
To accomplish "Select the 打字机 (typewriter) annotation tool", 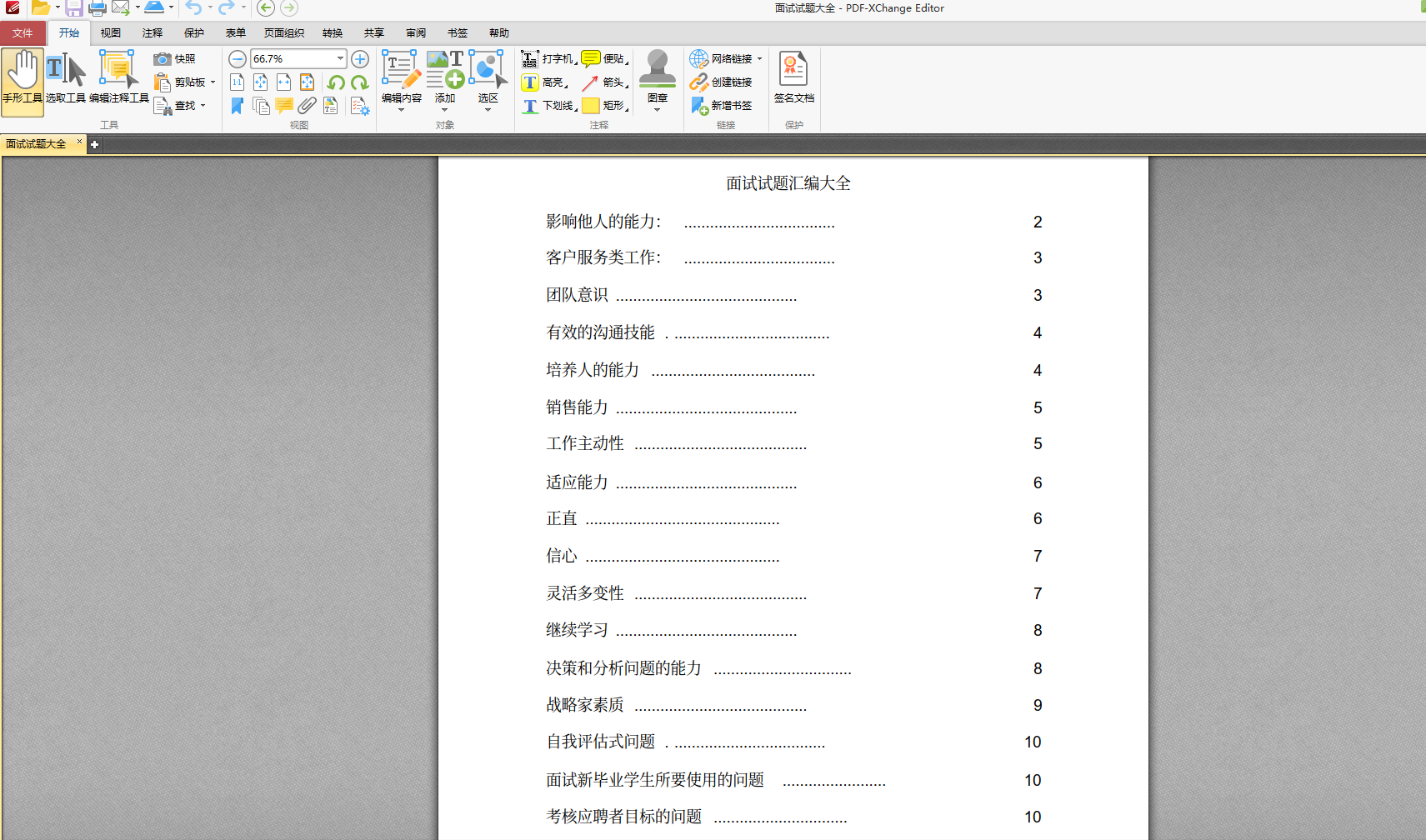I will pos(546,58).
